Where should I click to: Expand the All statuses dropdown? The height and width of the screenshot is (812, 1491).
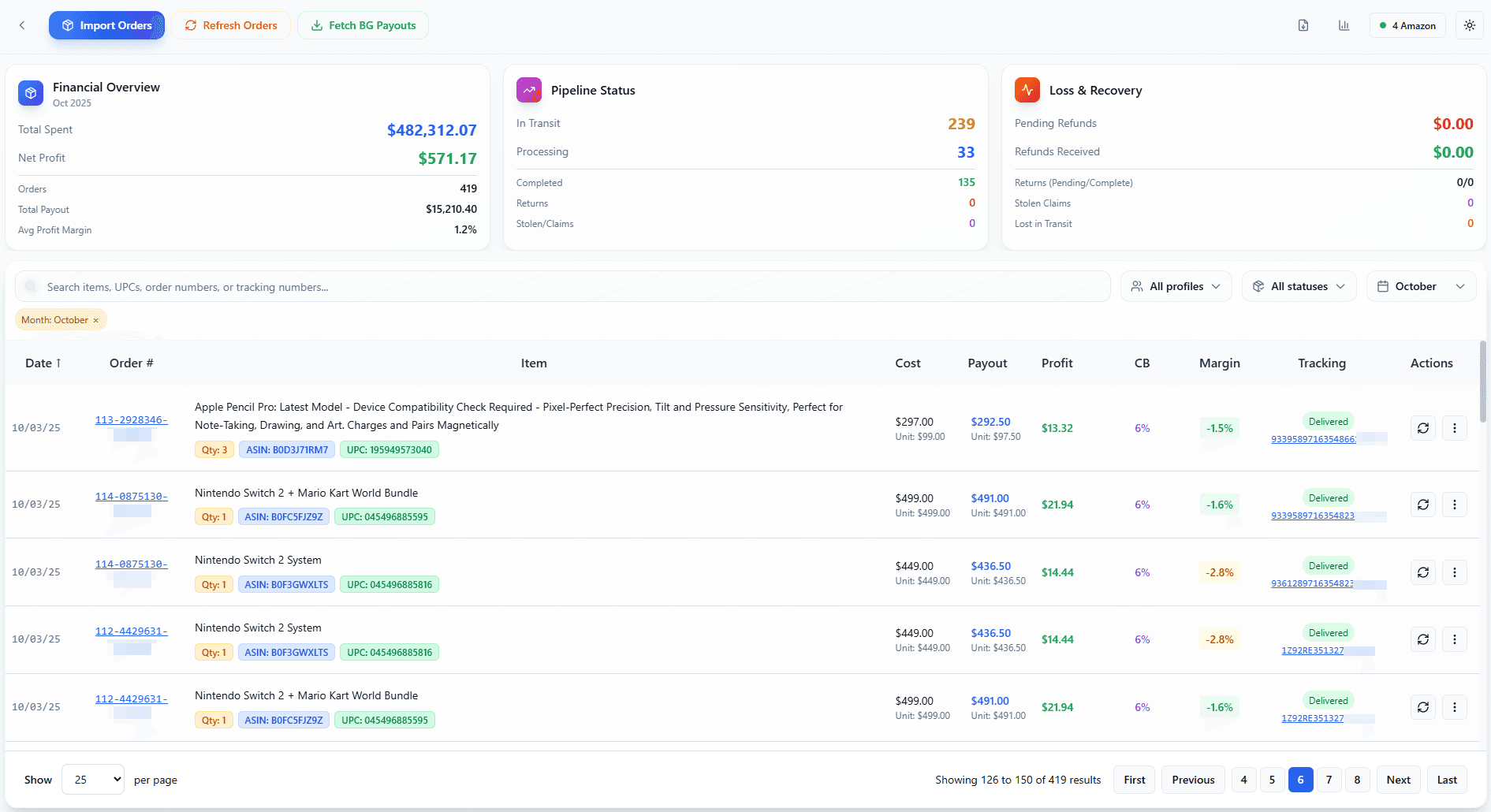pyautogui.click(x=1299, y=286)
